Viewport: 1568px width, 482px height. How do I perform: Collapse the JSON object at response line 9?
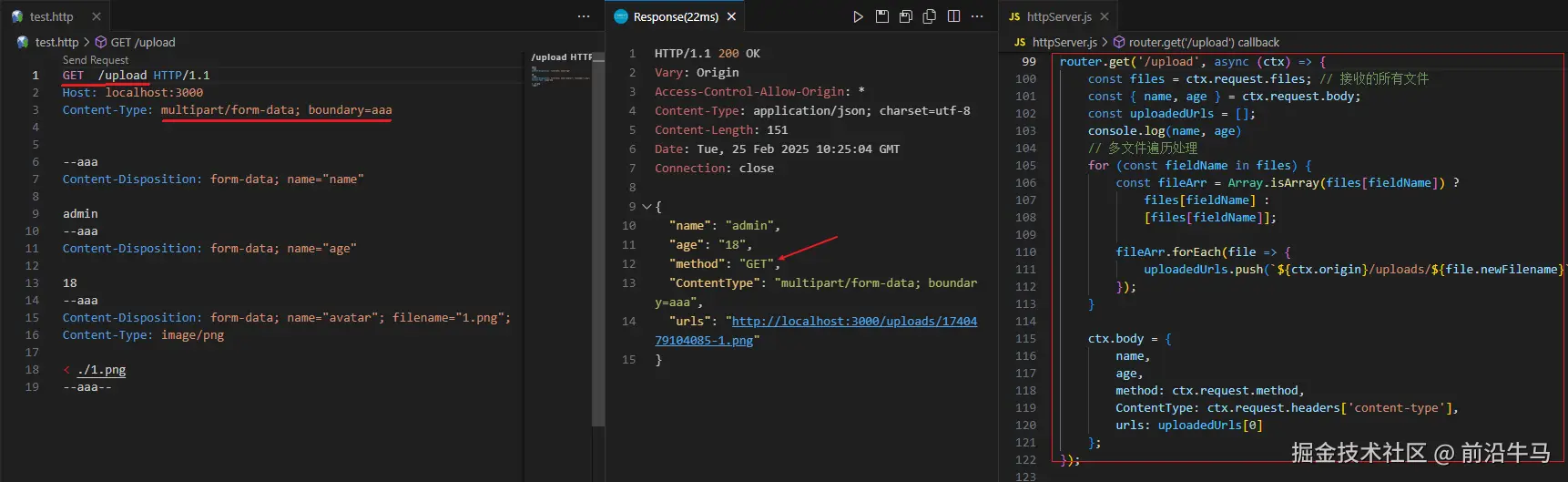coord(647,207)
